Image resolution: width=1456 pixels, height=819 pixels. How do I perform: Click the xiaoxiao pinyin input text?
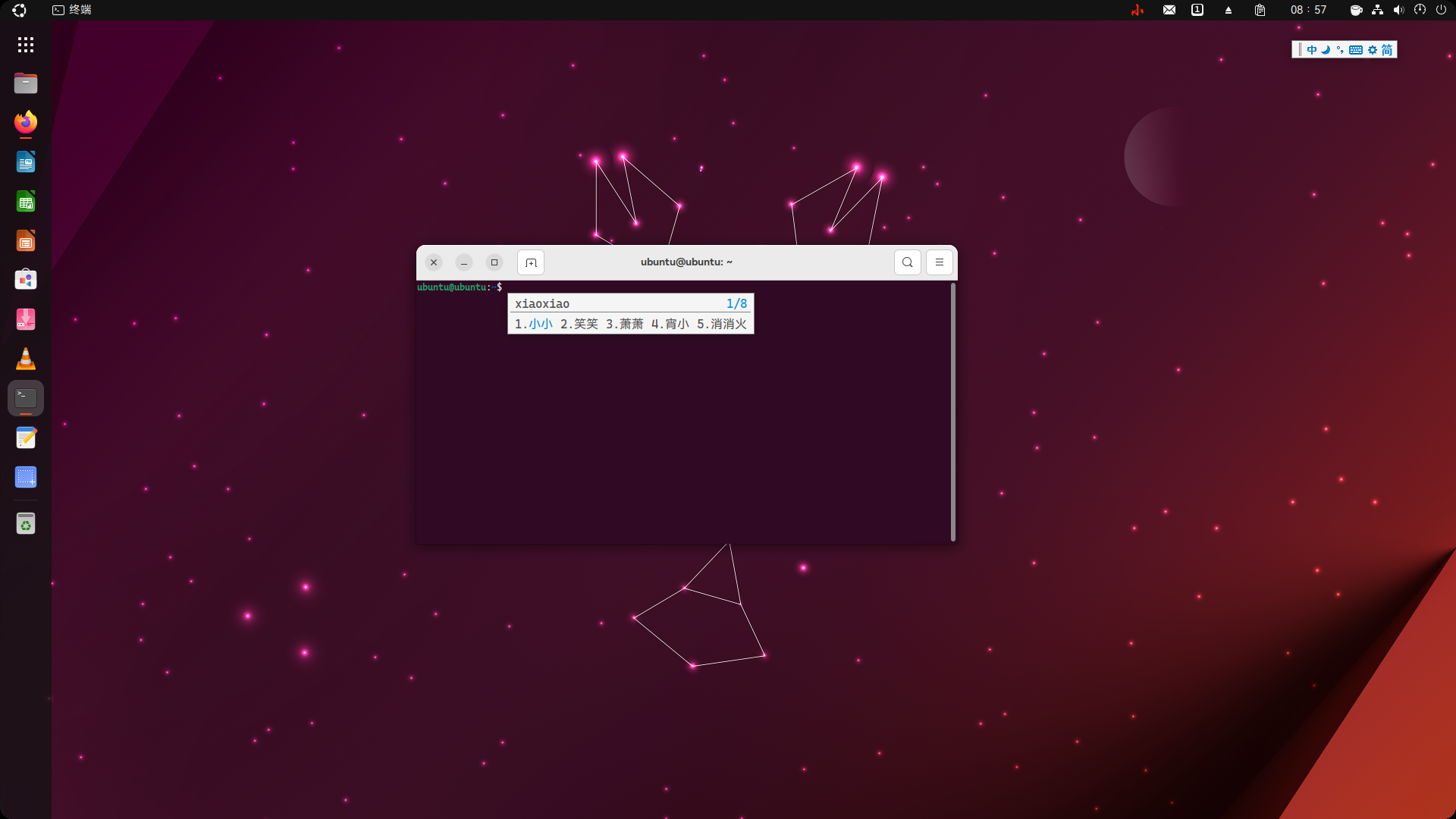542,303
